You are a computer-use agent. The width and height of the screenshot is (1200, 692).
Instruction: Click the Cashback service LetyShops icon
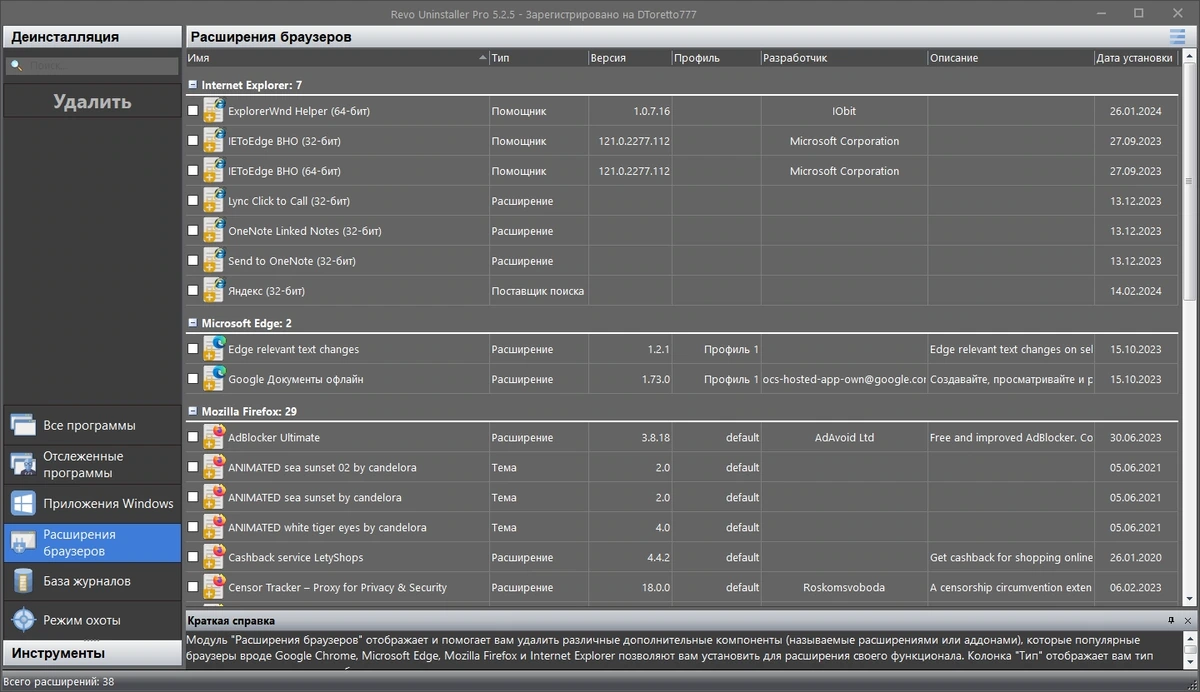[214, 557]
